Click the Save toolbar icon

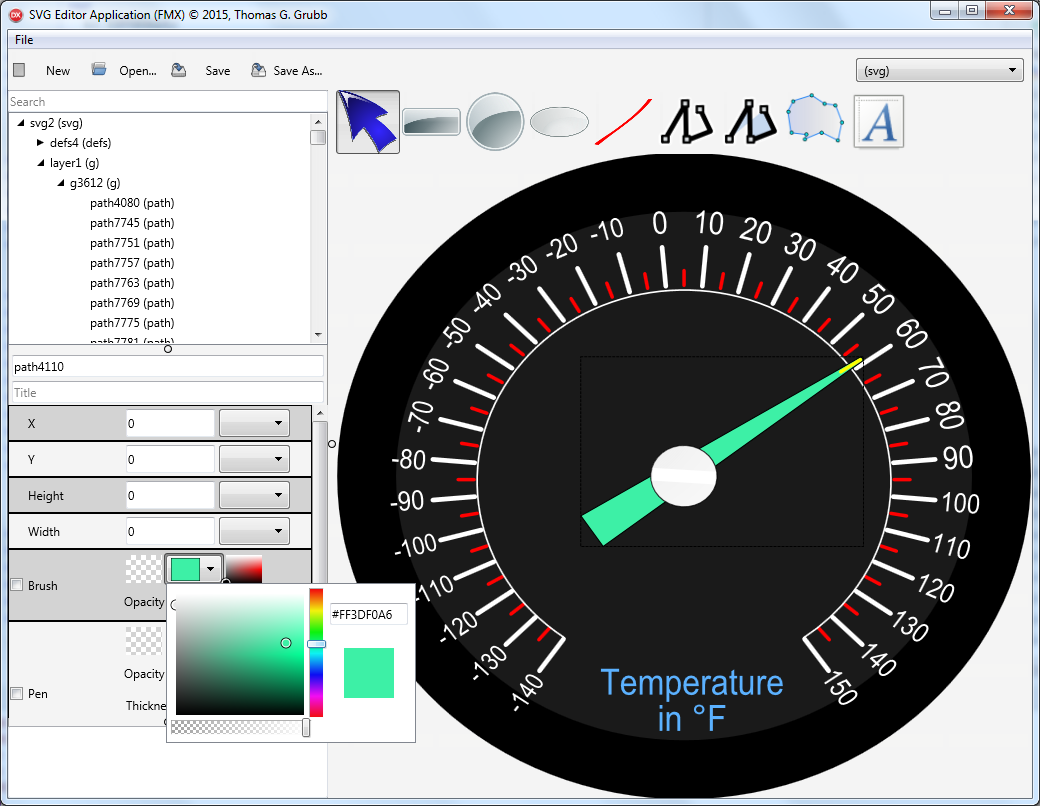204,70
